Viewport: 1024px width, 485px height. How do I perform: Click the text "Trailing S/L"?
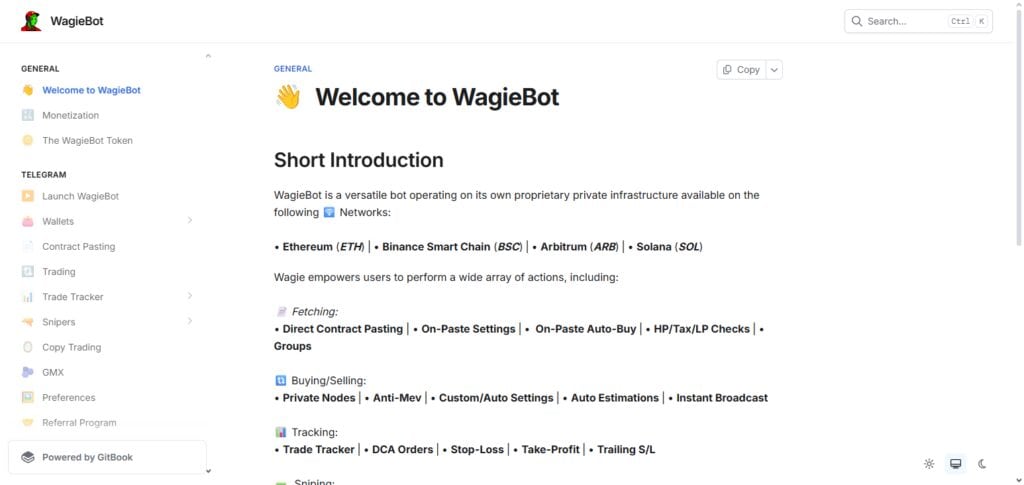(626, 449)
